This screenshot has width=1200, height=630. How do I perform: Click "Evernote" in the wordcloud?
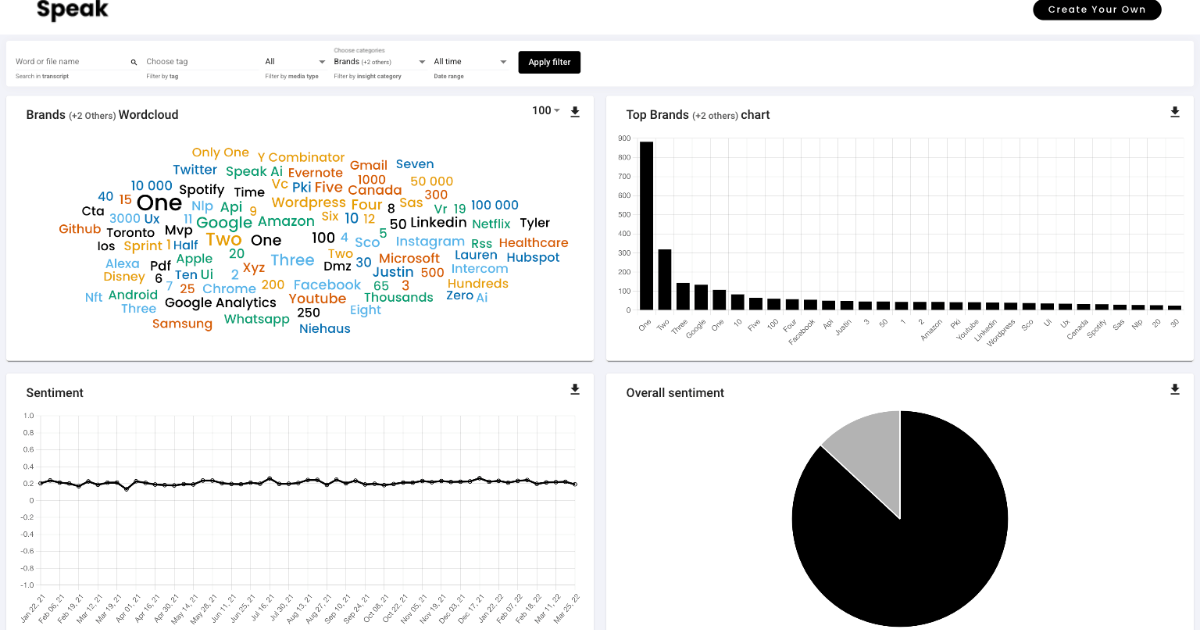pos(315,173)
